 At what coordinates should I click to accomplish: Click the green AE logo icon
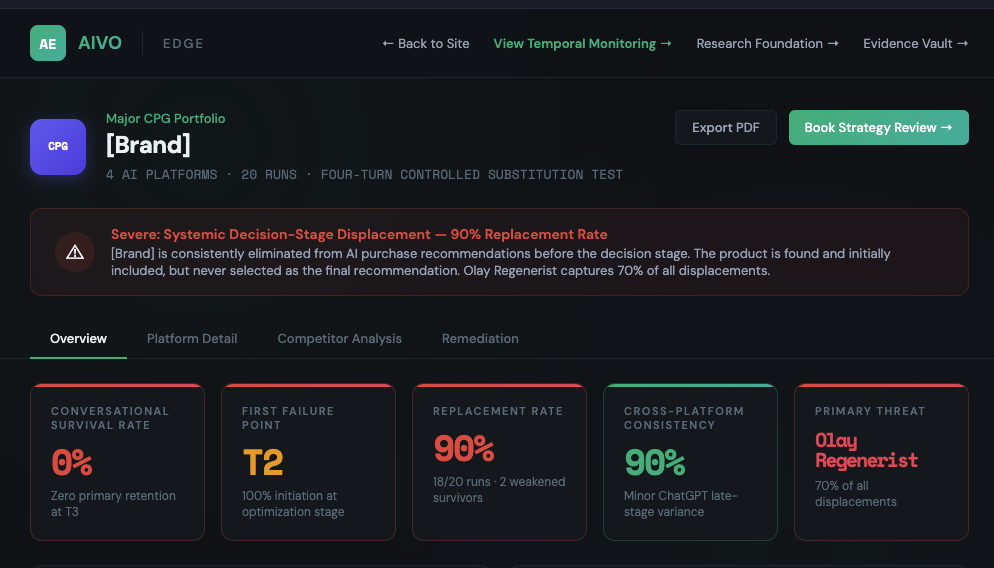[x=48, y=43]
